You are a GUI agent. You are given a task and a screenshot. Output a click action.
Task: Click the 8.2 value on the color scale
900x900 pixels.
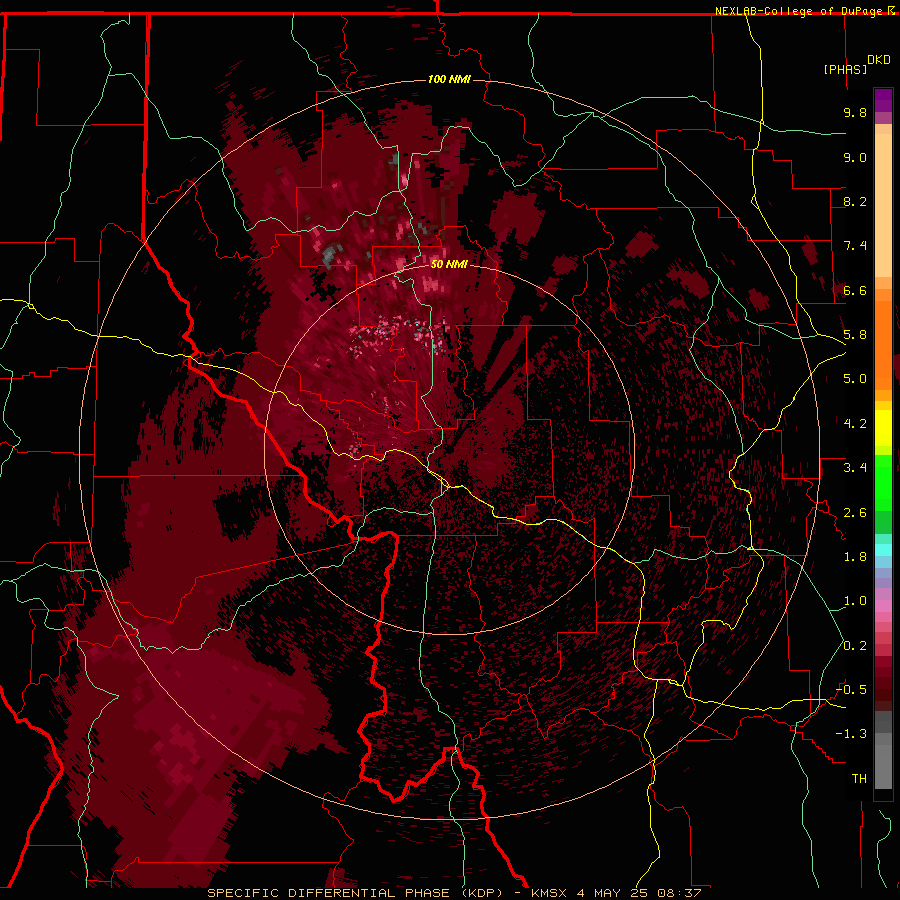tap(855, 201)
